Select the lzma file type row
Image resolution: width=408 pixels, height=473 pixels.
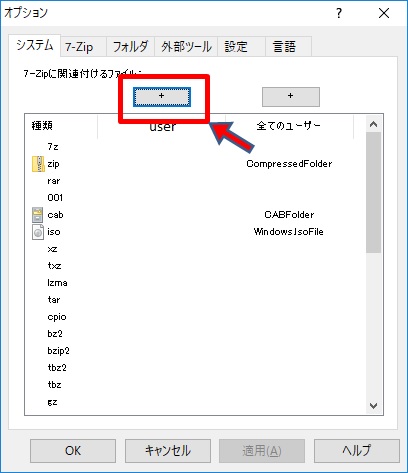click(195, 283)
